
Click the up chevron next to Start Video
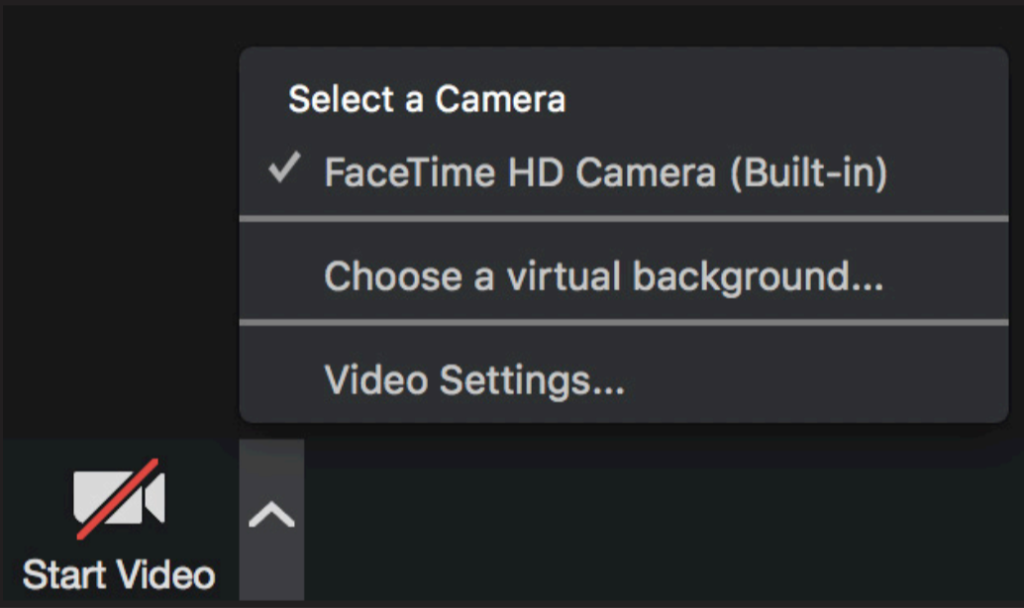coord(271,516)
